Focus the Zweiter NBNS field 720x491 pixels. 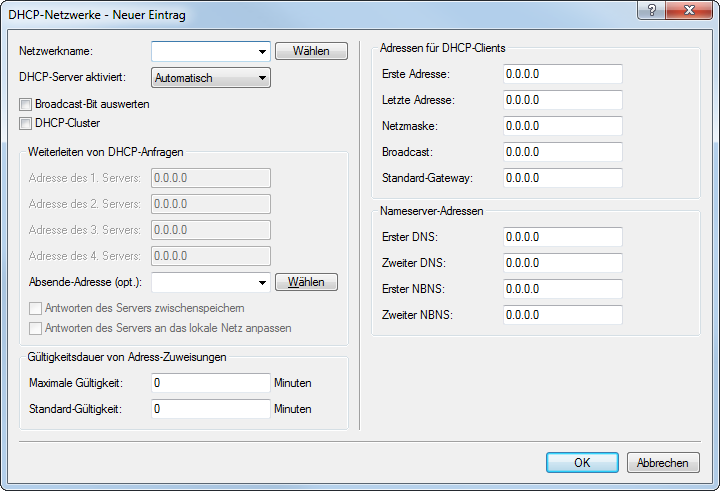[562, 315]
